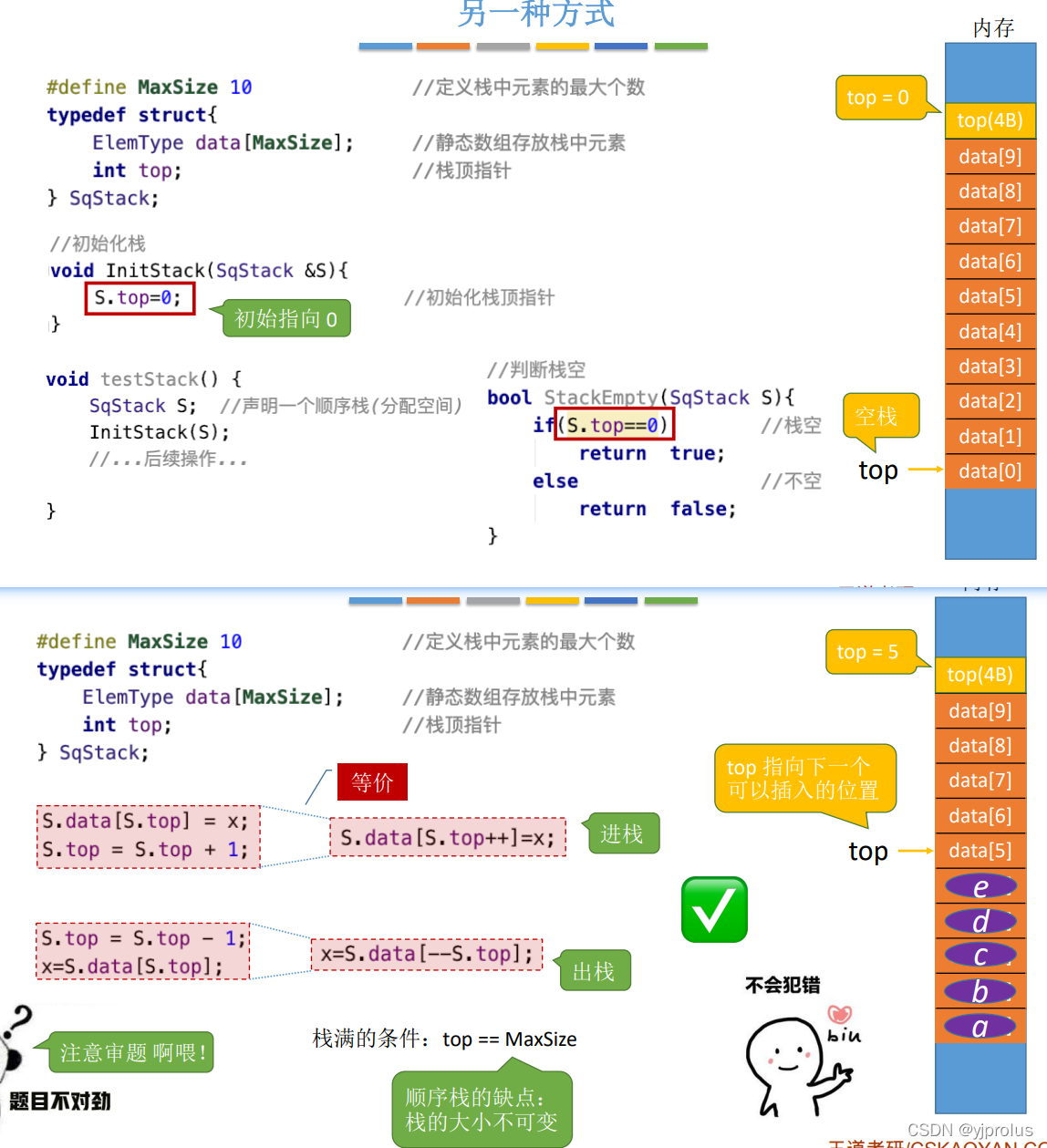Click the green checkmark icon
The image size is (1047, 1148).
pyautogui.click(x=714, y=908)
